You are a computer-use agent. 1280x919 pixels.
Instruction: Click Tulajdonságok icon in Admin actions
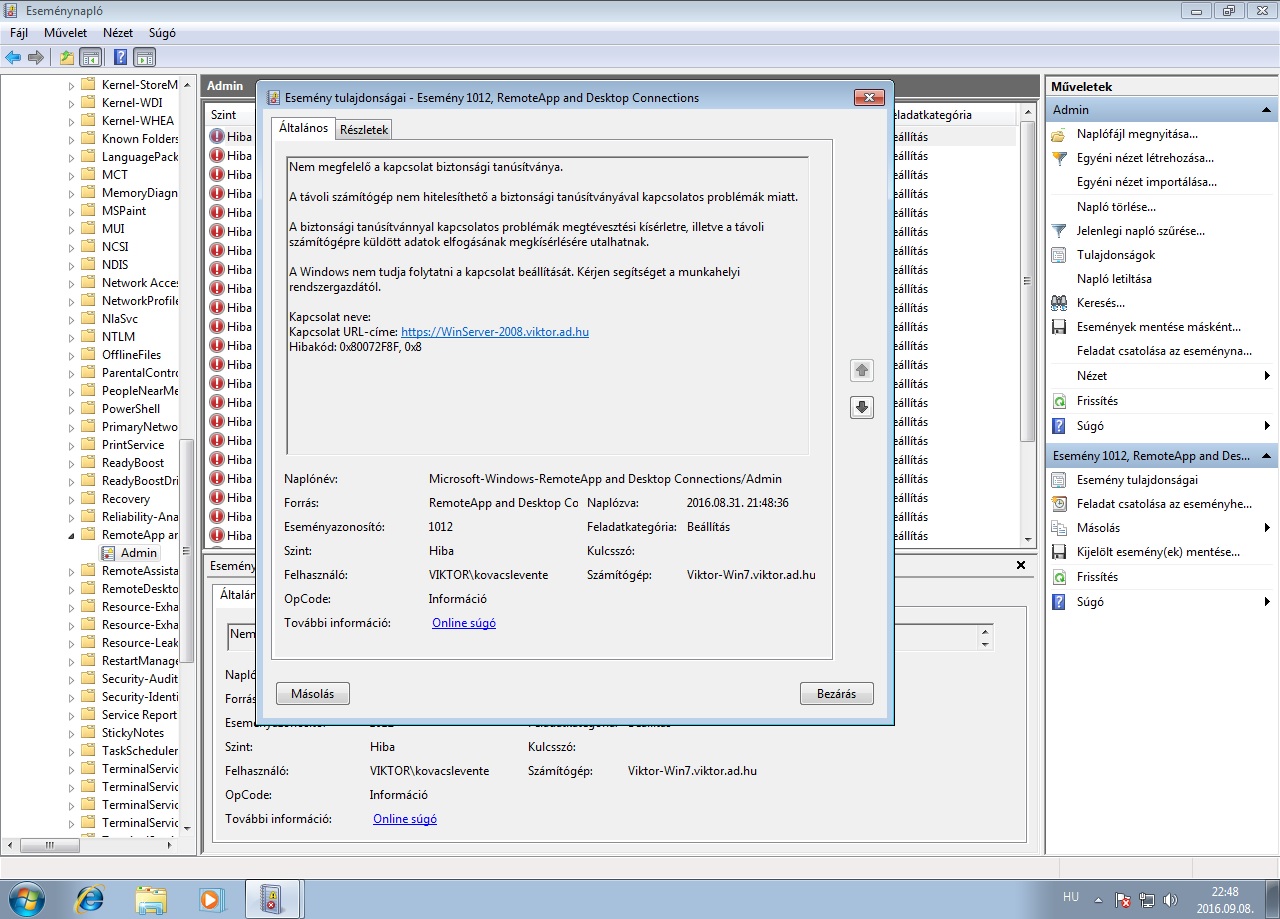pos(1059,255)
